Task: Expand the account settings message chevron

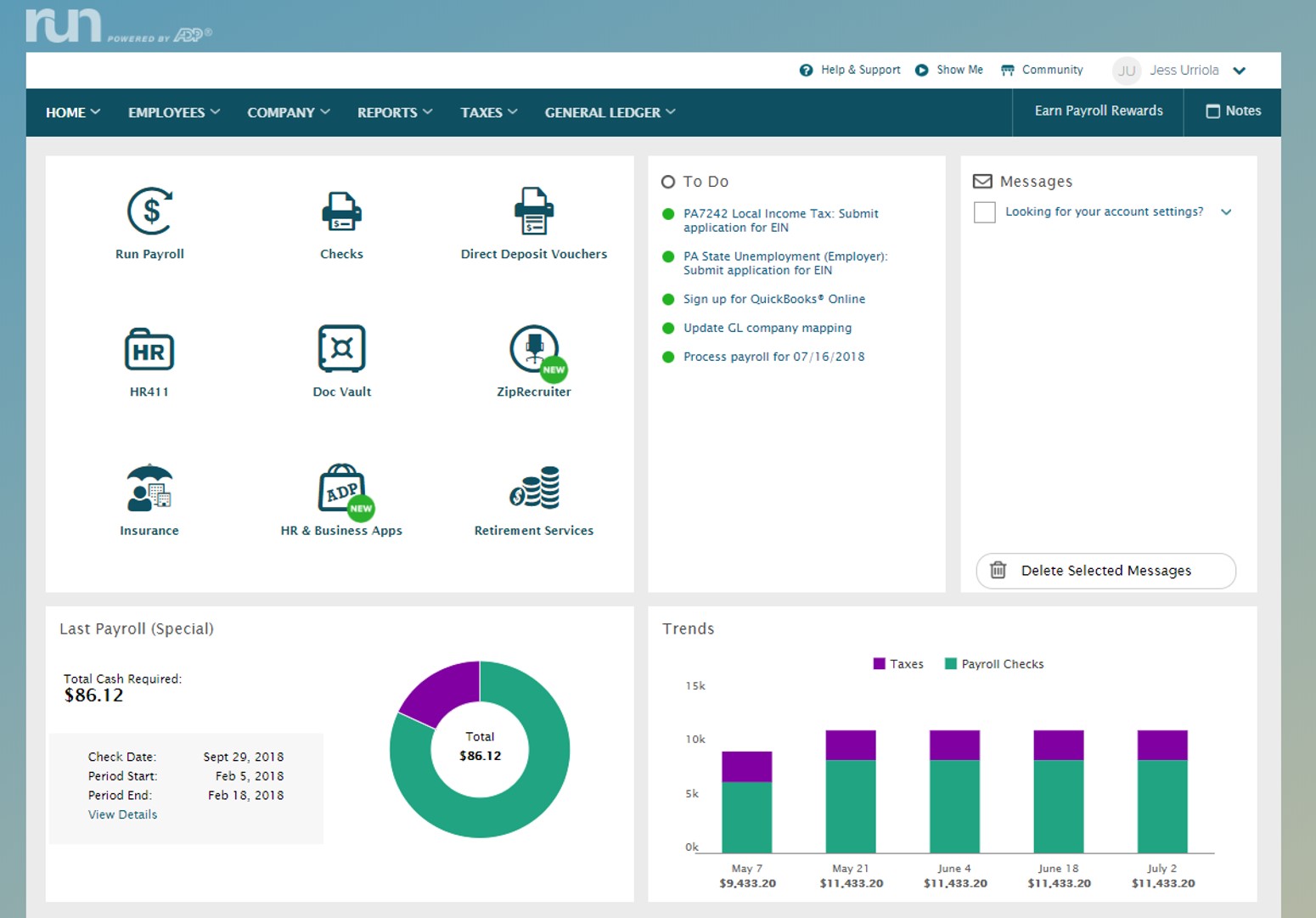Action: 1226,212
